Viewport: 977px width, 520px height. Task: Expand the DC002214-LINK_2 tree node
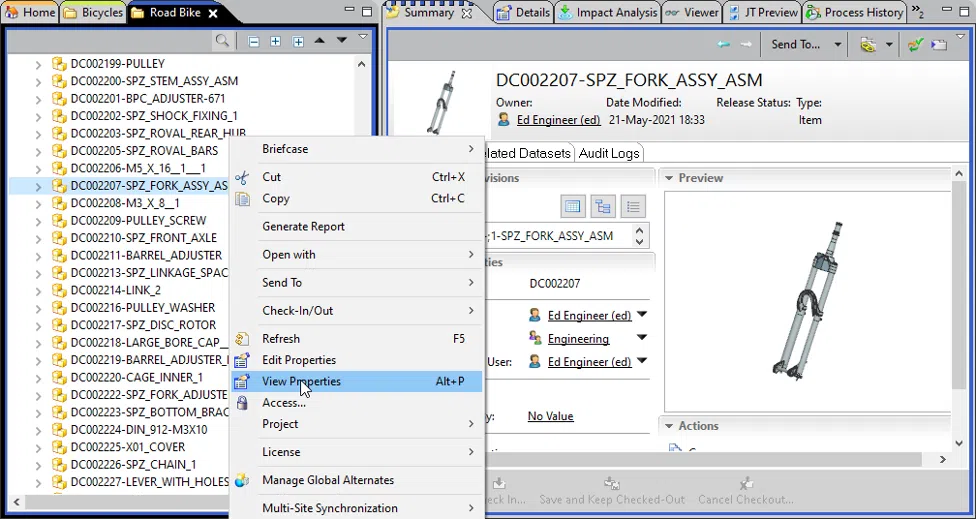[39, 291]
